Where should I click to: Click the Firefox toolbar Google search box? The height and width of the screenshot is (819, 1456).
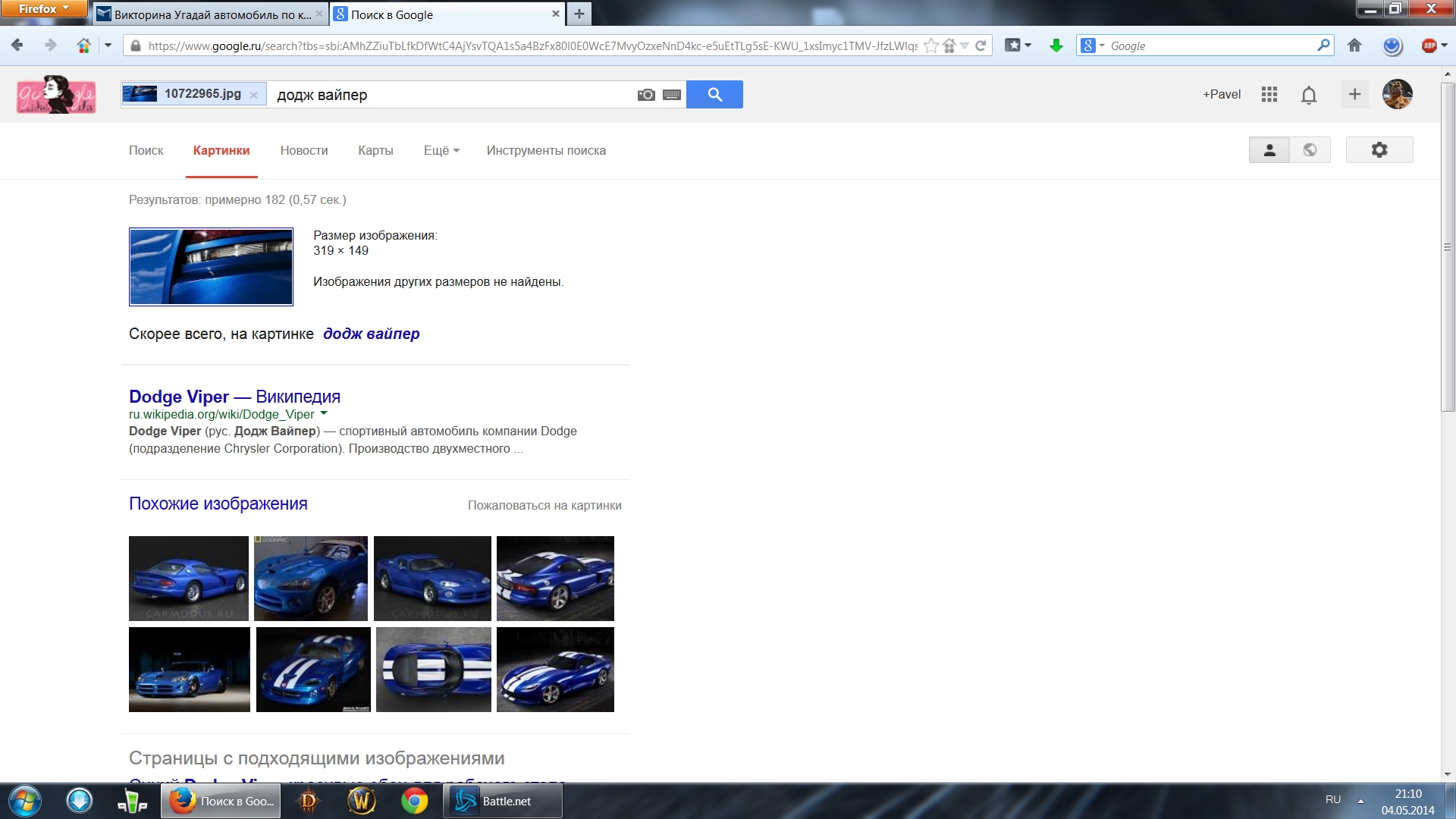tap(1212, 45)
